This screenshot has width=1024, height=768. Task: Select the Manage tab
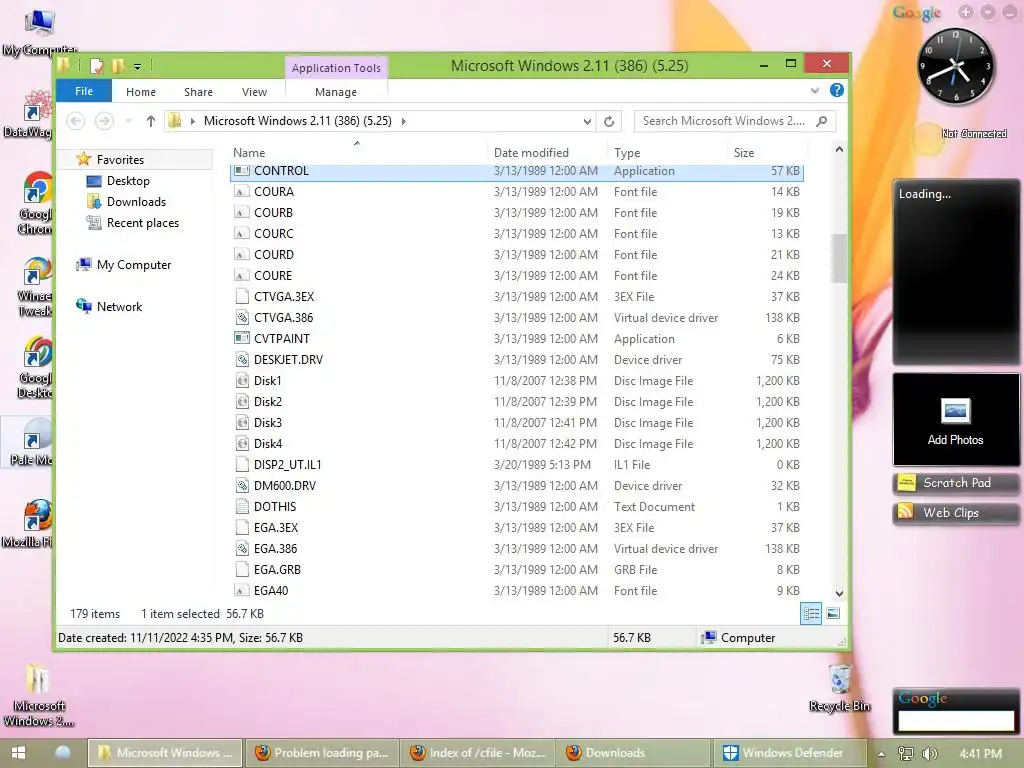[336, 92]
